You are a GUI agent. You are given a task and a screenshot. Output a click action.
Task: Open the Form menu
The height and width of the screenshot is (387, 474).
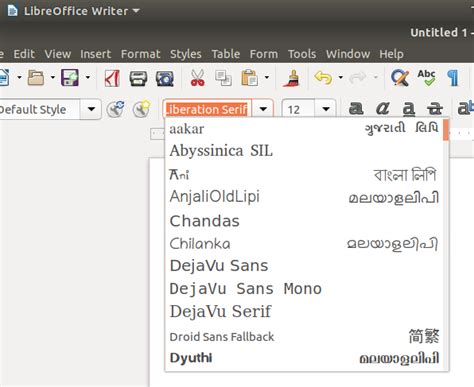pos(264,54)
